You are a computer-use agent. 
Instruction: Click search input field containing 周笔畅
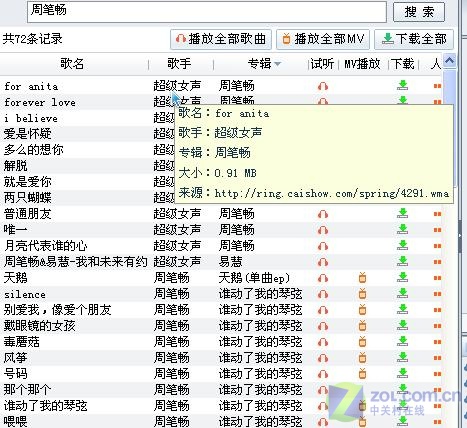[x=207, y=11]
